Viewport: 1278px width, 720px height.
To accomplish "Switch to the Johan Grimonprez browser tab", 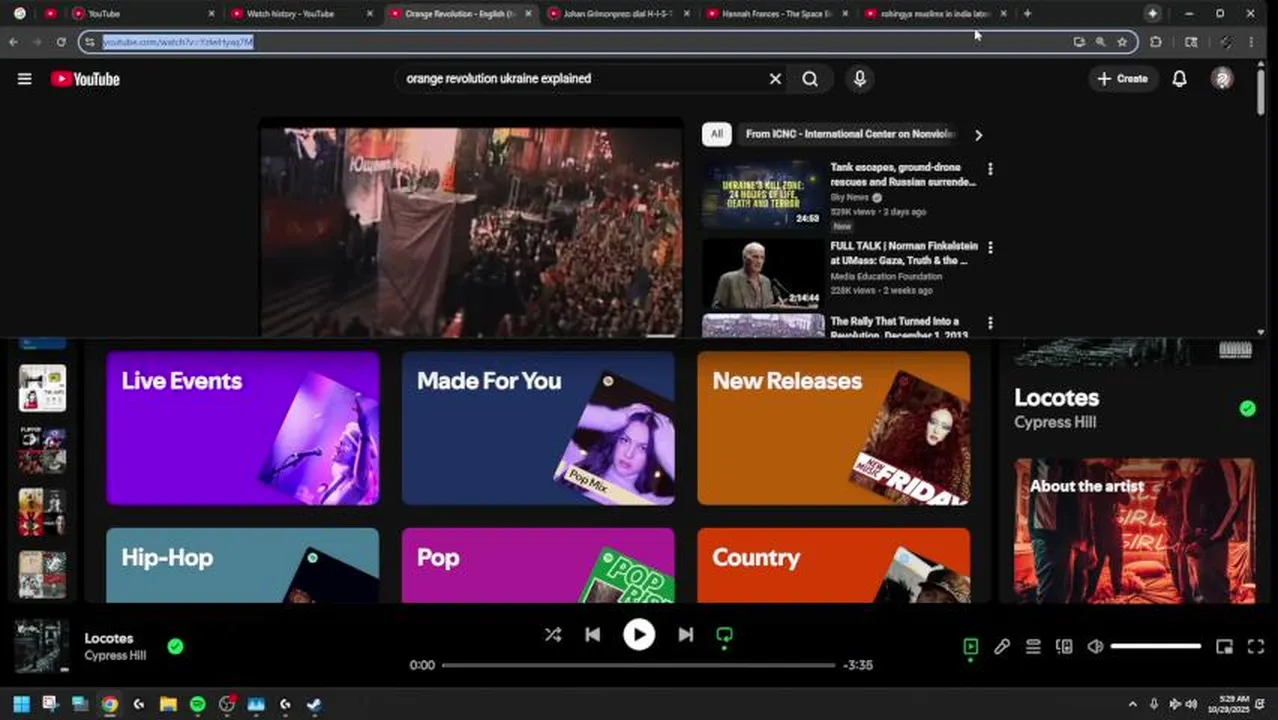I will point(617,14).
